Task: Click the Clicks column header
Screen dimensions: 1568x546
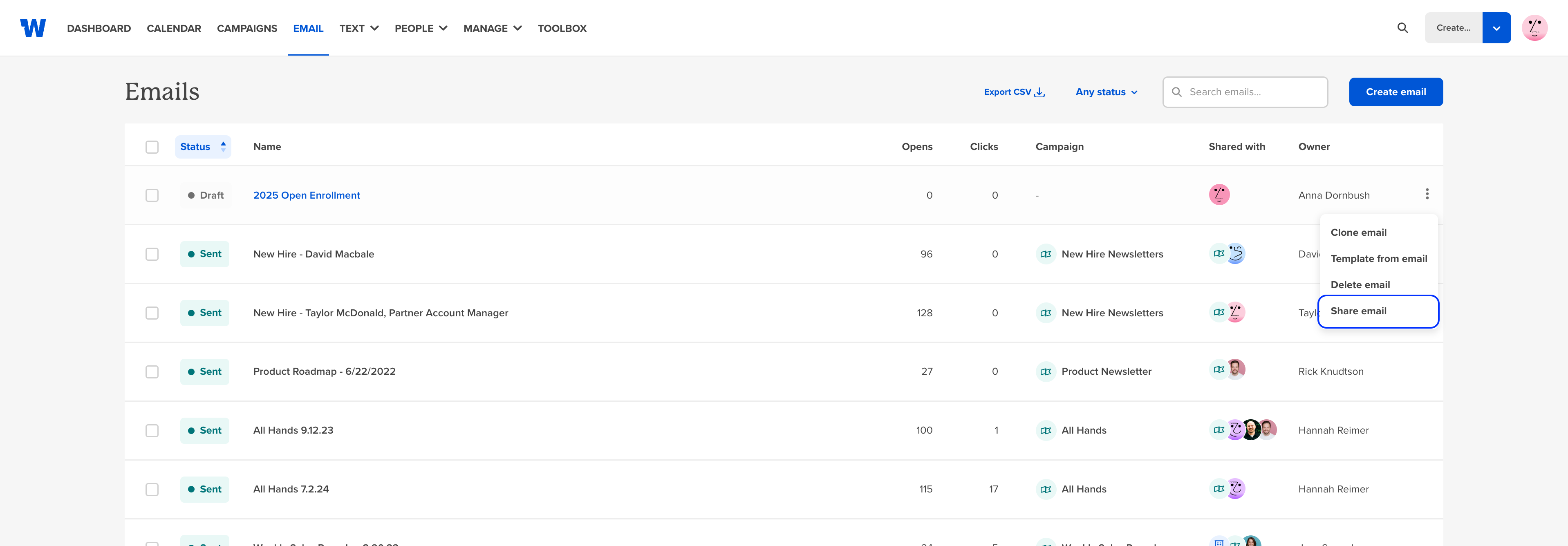Action: pyautogui.click(x=983, y=147)
